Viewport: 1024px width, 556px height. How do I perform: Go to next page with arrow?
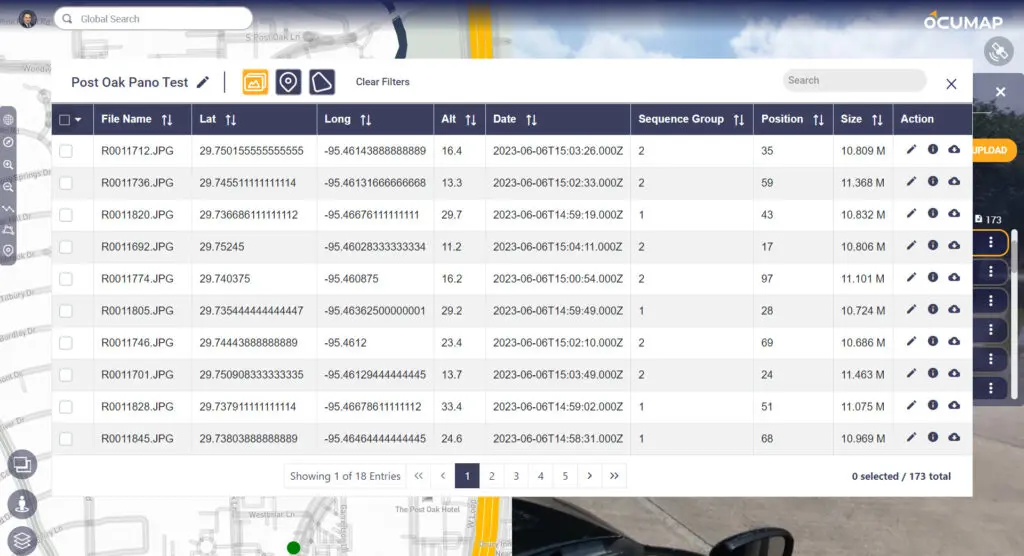(590, 476)
